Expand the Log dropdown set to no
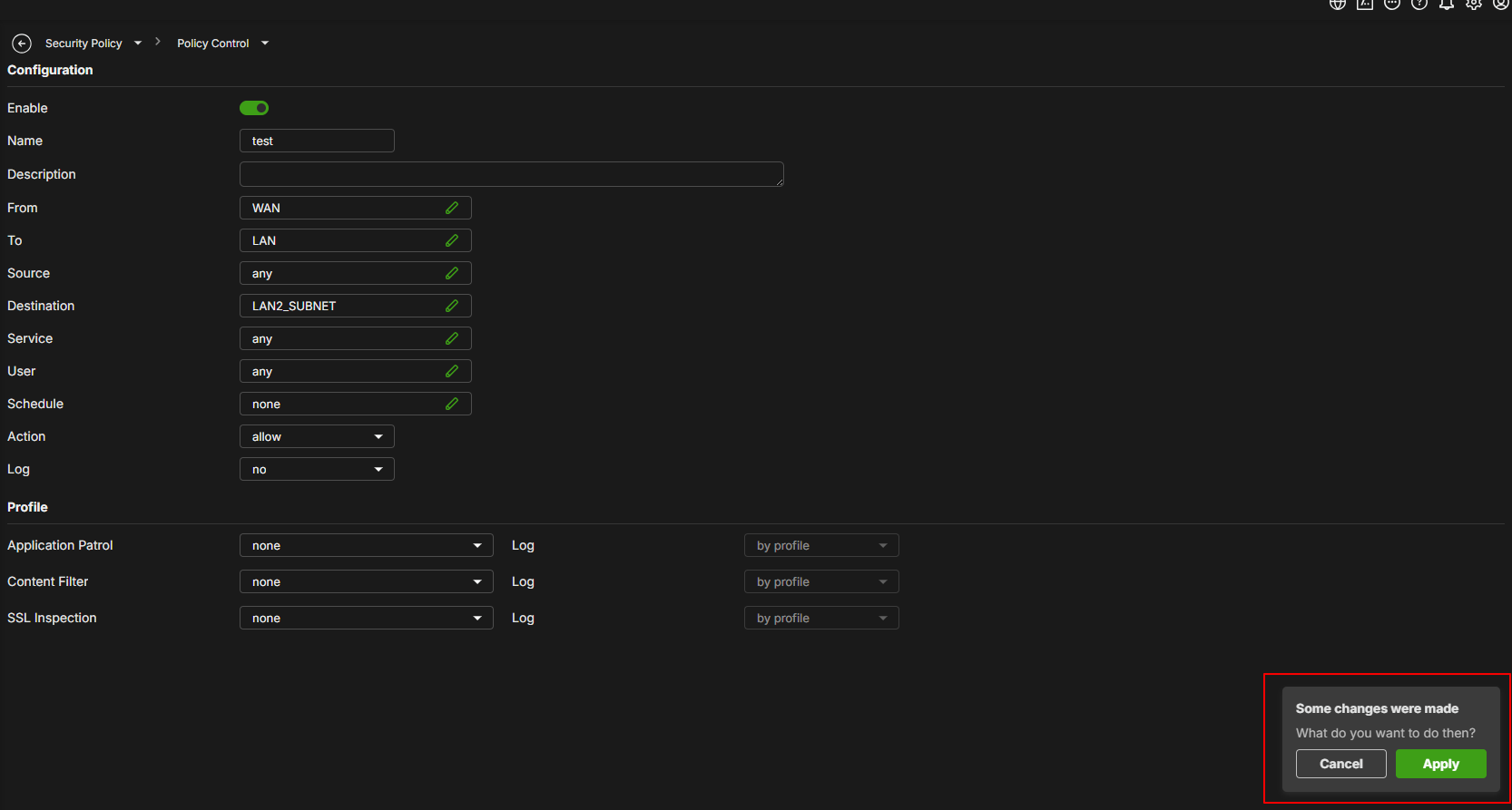 [x=317, y=469]
